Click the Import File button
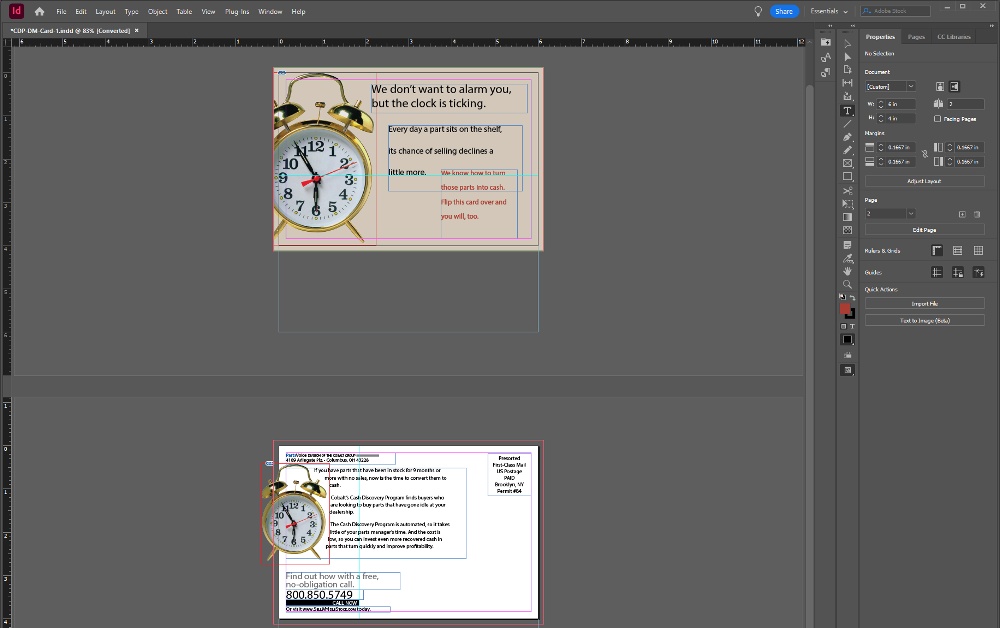 [x=924, y=304]
